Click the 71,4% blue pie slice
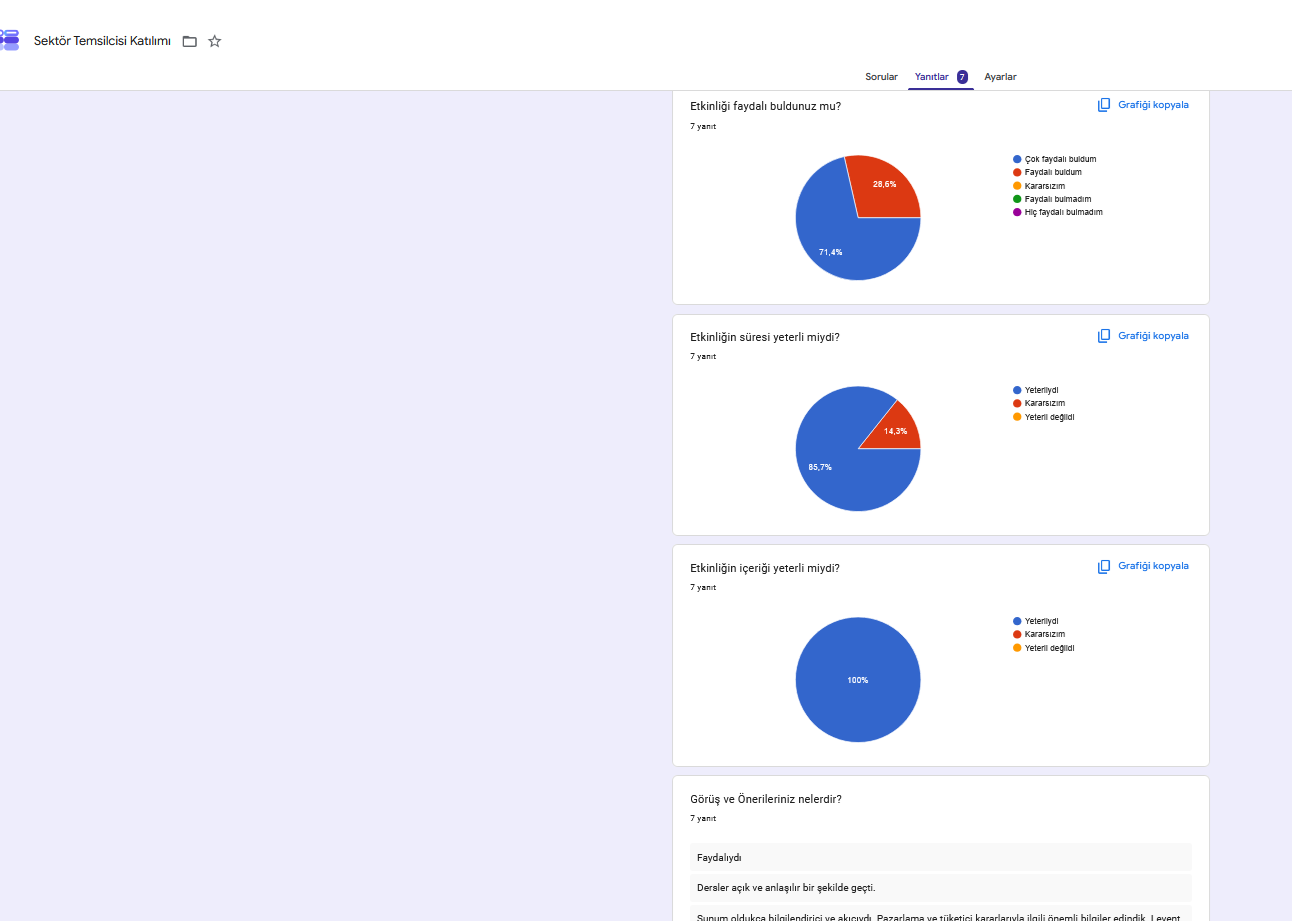 pyautogui.click(x=835, y=240)
